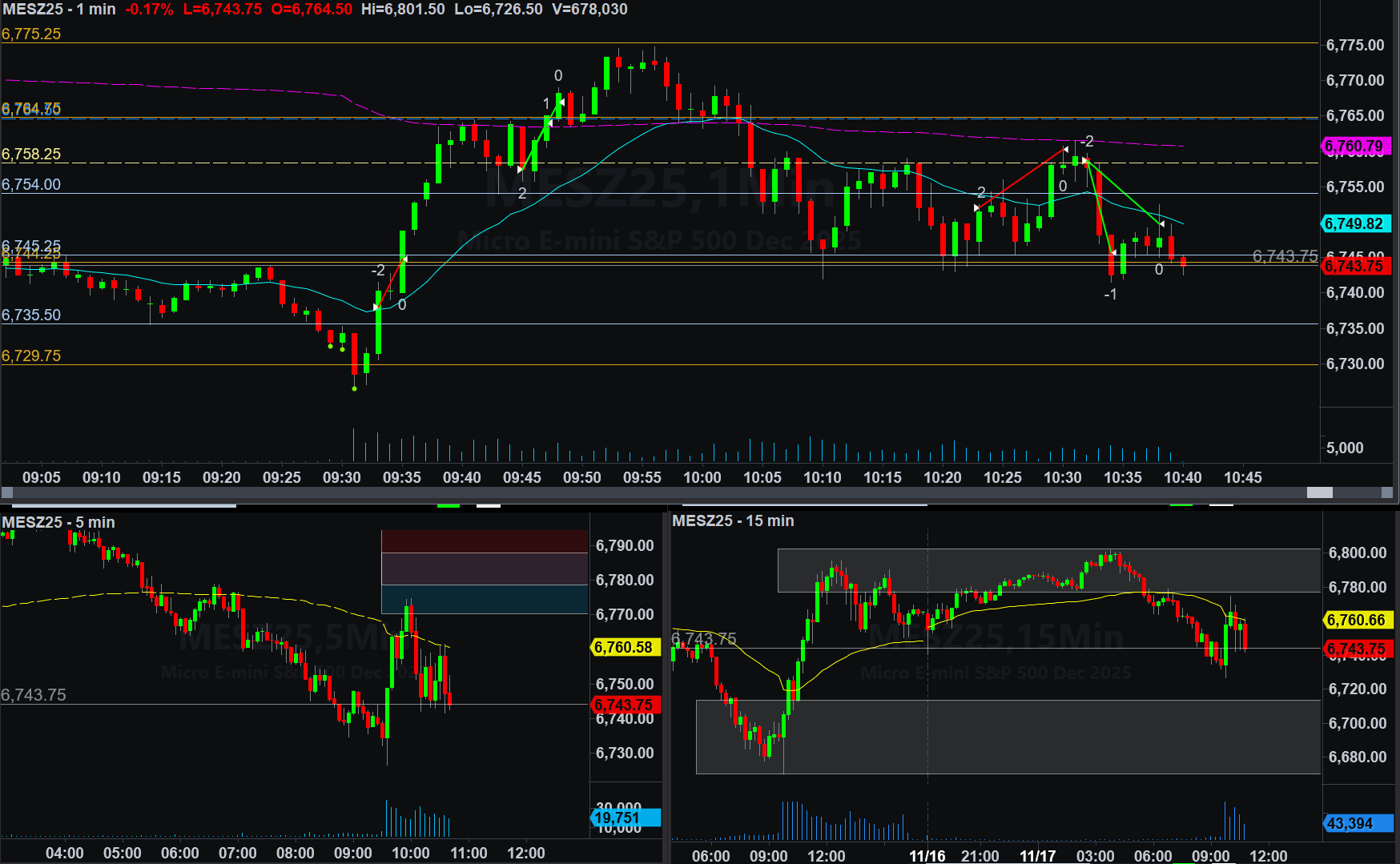Click the dark red zone box on 5-min chart

tap(485, 541)
